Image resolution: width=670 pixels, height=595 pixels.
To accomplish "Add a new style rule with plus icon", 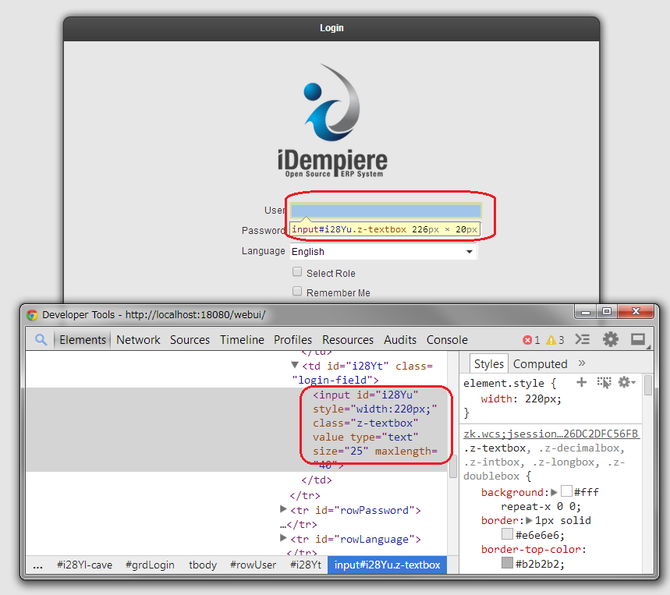I will point(581,382).
